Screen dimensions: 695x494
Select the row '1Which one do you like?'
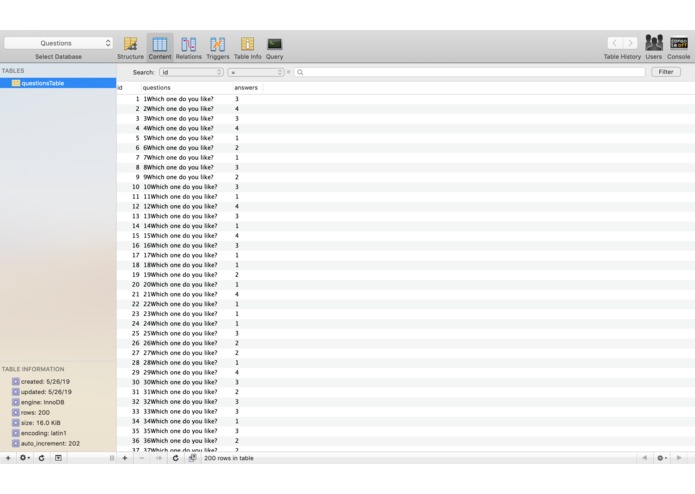tap(406, 99)
